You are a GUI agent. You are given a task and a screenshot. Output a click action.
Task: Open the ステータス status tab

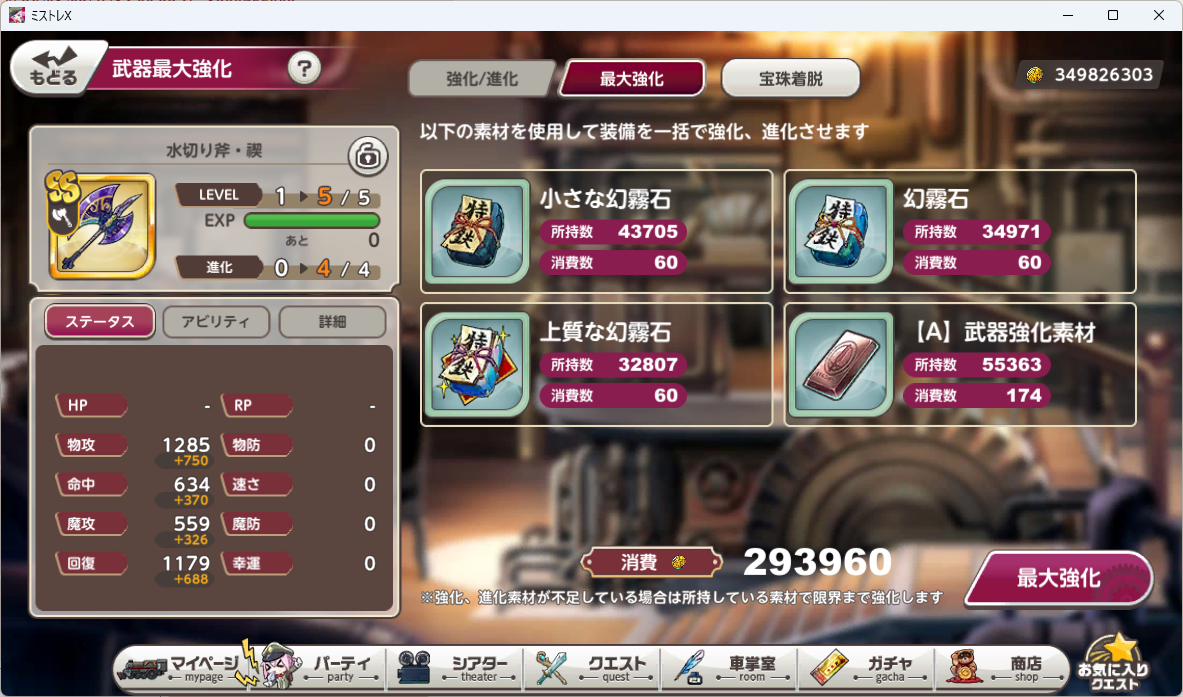pos(100,321)
